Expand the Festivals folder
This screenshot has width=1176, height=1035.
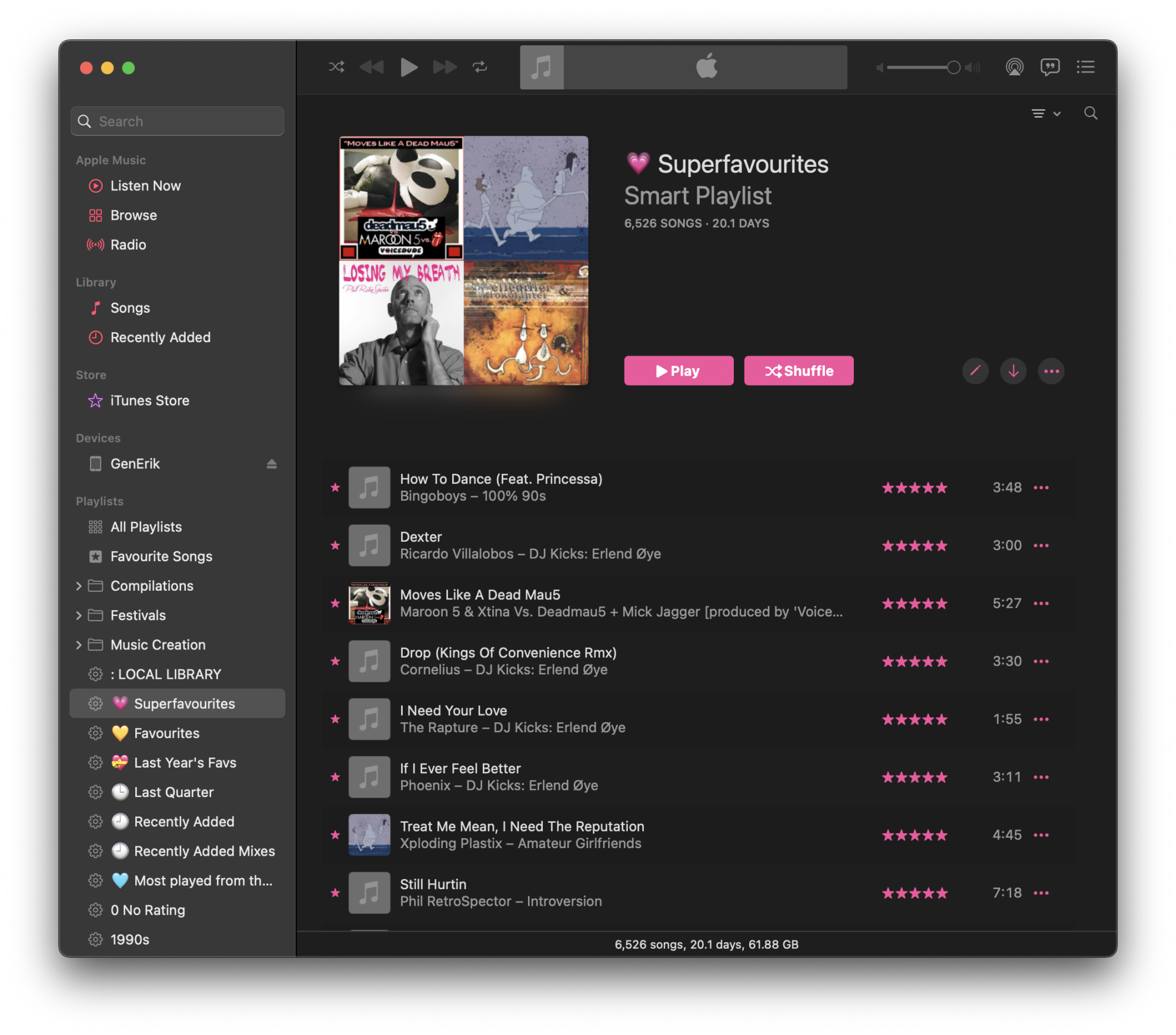(x=79, y=615)
